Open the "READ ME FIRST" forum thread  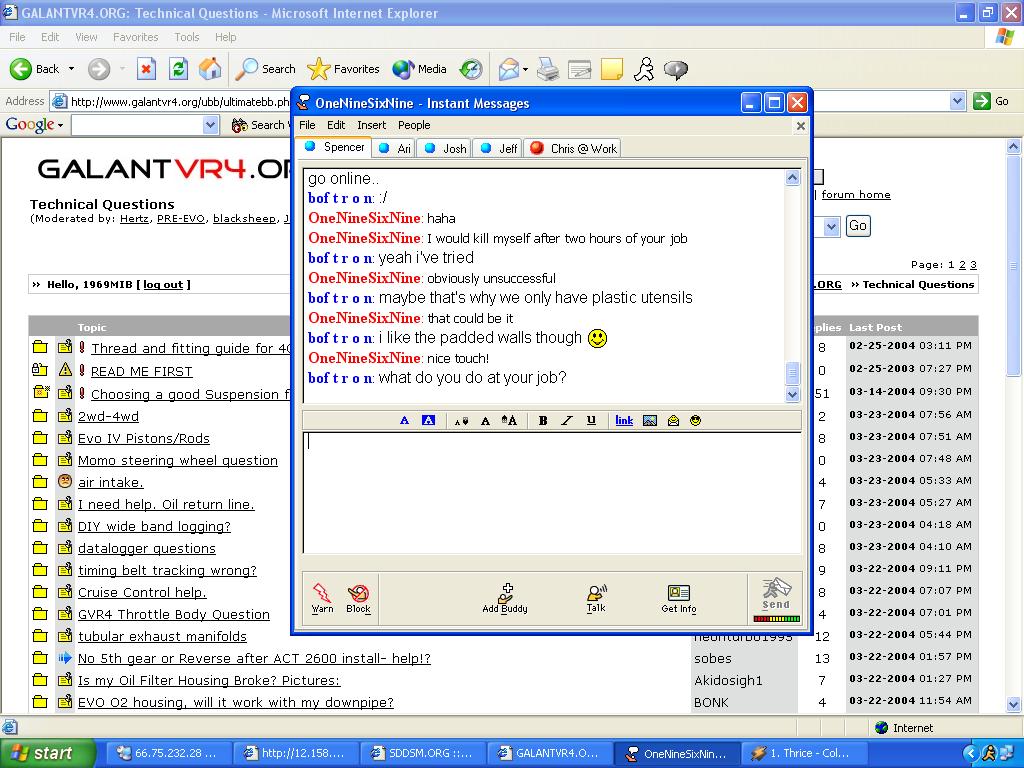click(x=141, y=371)
